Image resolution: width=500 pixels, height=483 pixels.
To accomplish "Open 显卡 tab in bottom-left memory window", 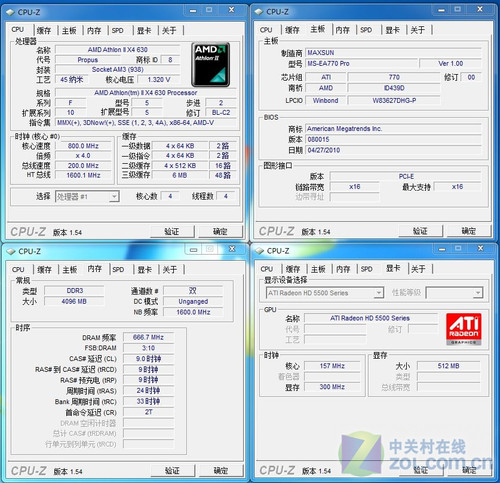I will click(145, 269).
